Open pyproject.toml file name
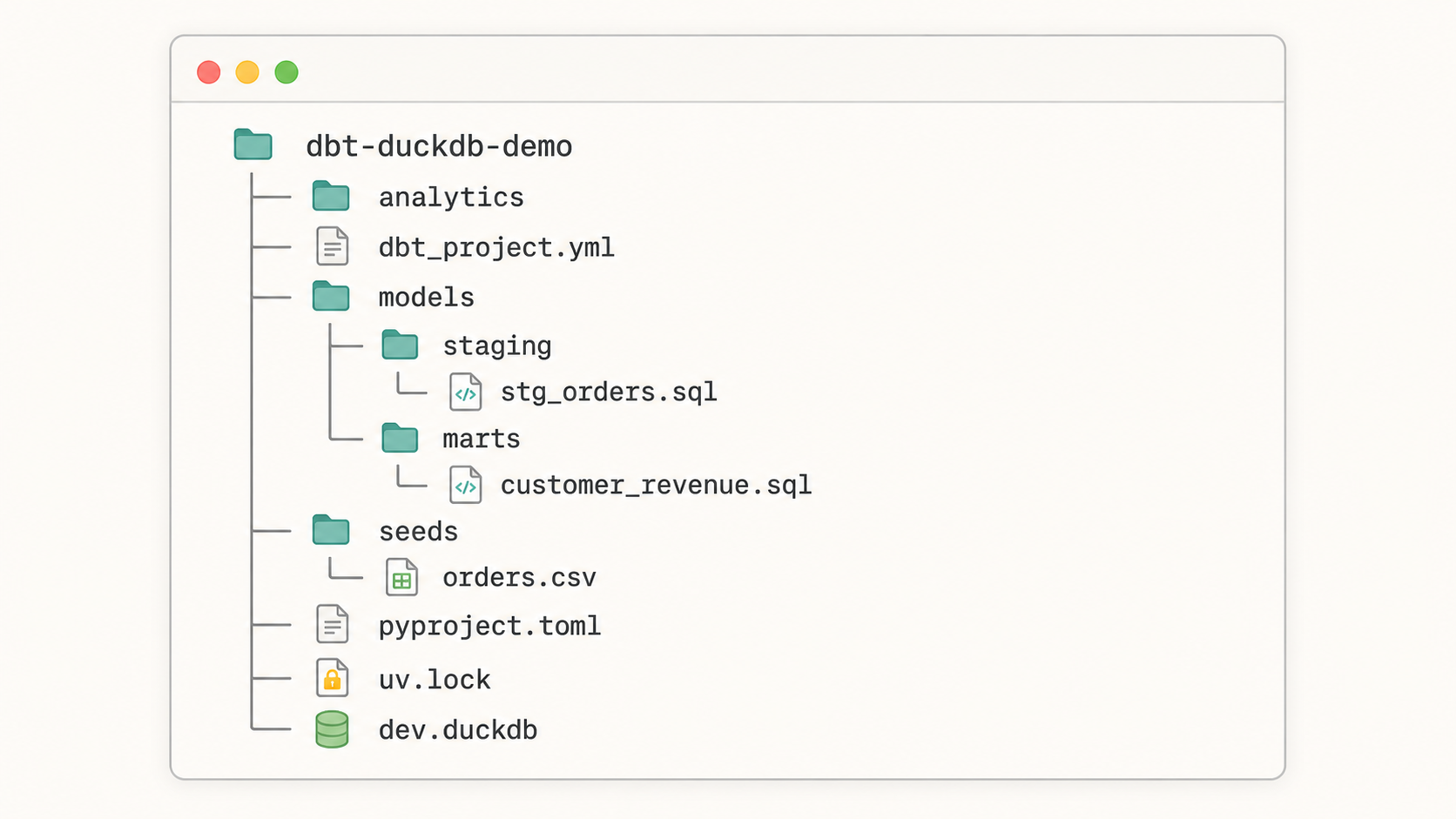The width and height of the screenshot is (1456, 819). coord(490,627)
